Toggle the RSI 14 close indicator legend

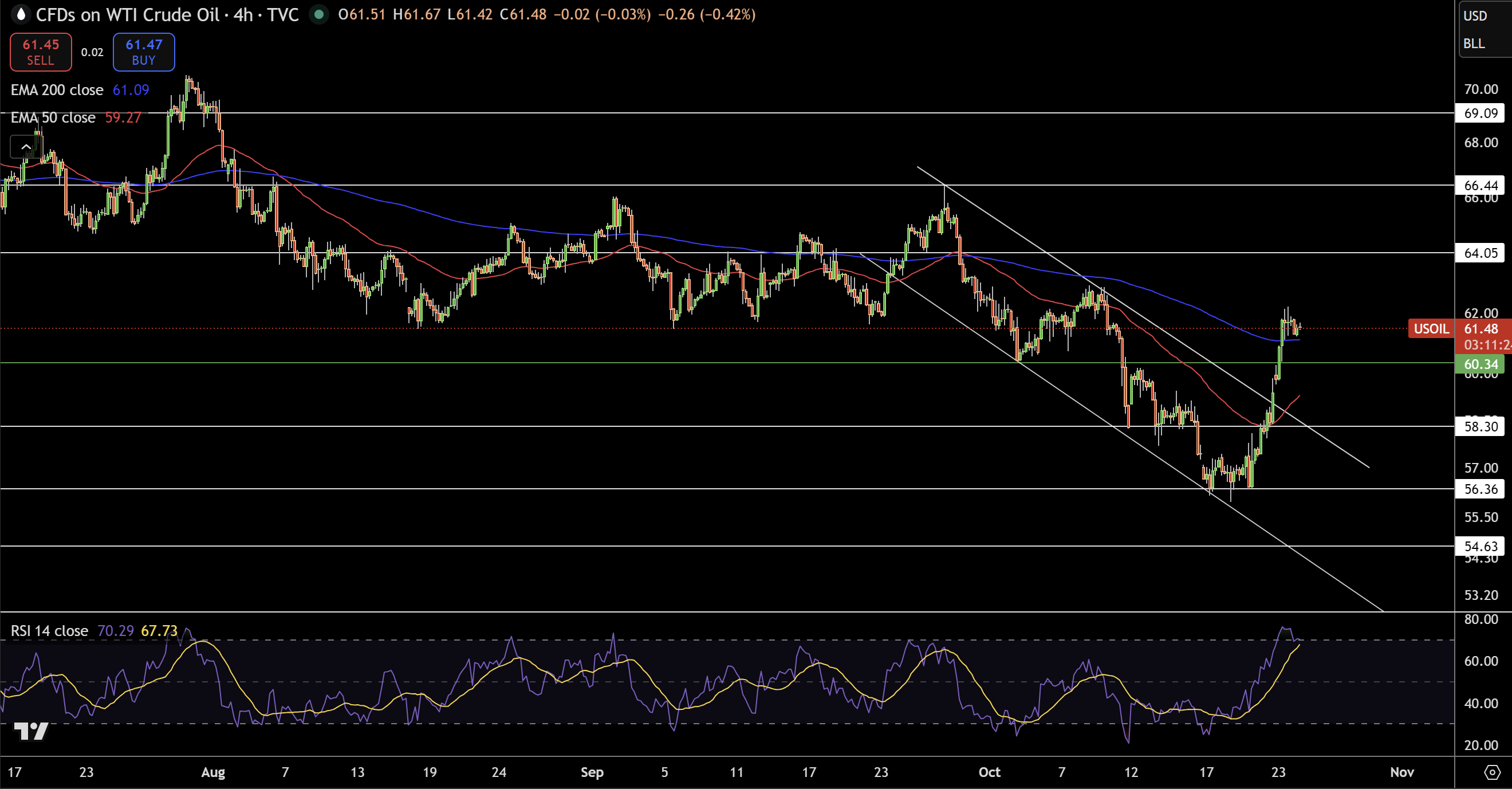(49, 630)
